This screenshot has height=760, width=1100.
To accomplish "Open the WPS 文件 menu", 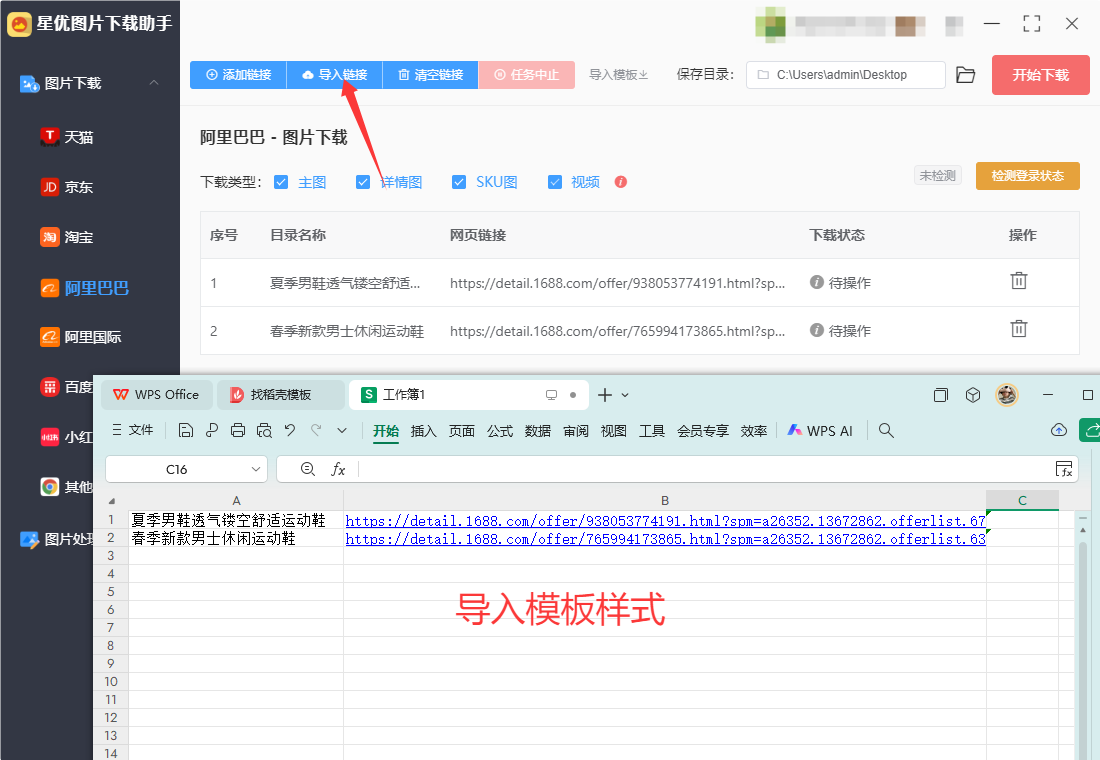I will click(133, 430).
